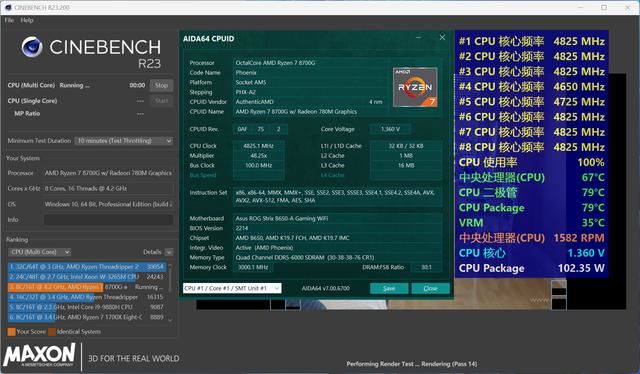Maximize the Cinebench window
Image resolution: width=640 pixels, height=374 pixels.
tap(604, 7)
